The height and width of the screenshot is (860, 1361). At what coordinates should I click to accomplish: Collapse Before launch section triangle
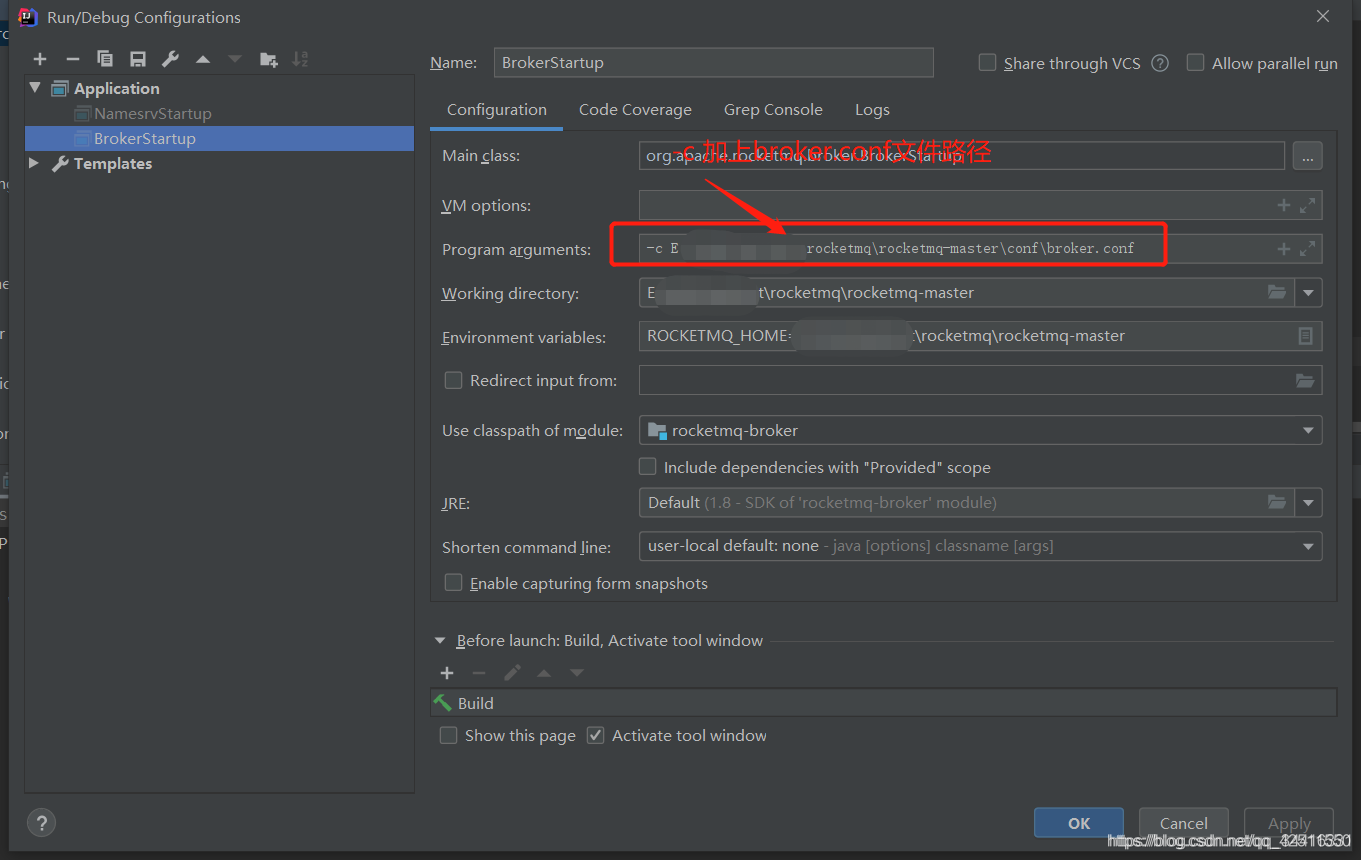coord(440,641)
